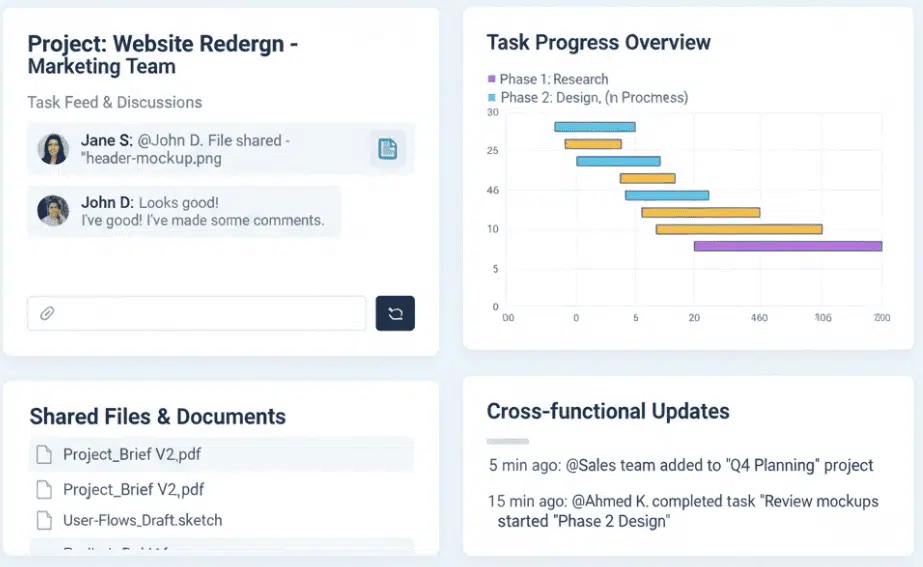Click John D. profile avatar
This screenshot has width=923, height=567.
click(x=53, y=210)
